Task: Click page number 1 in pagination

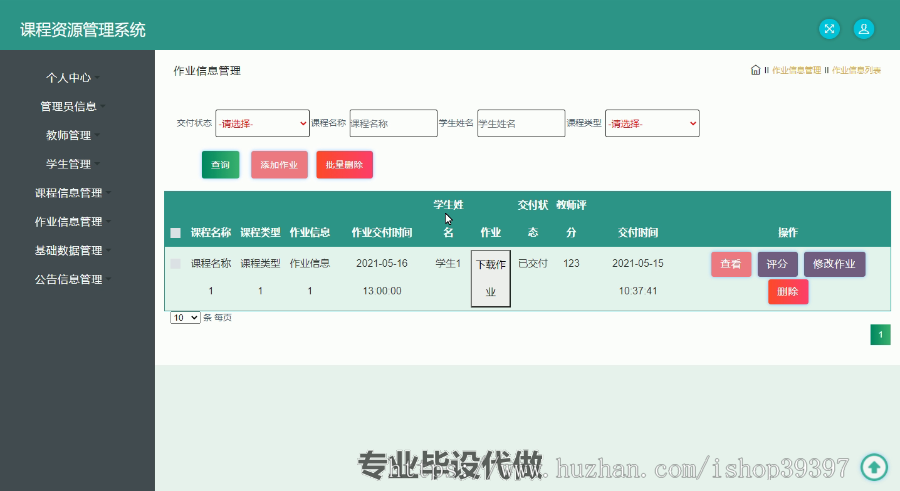Action: click(880, 334)
